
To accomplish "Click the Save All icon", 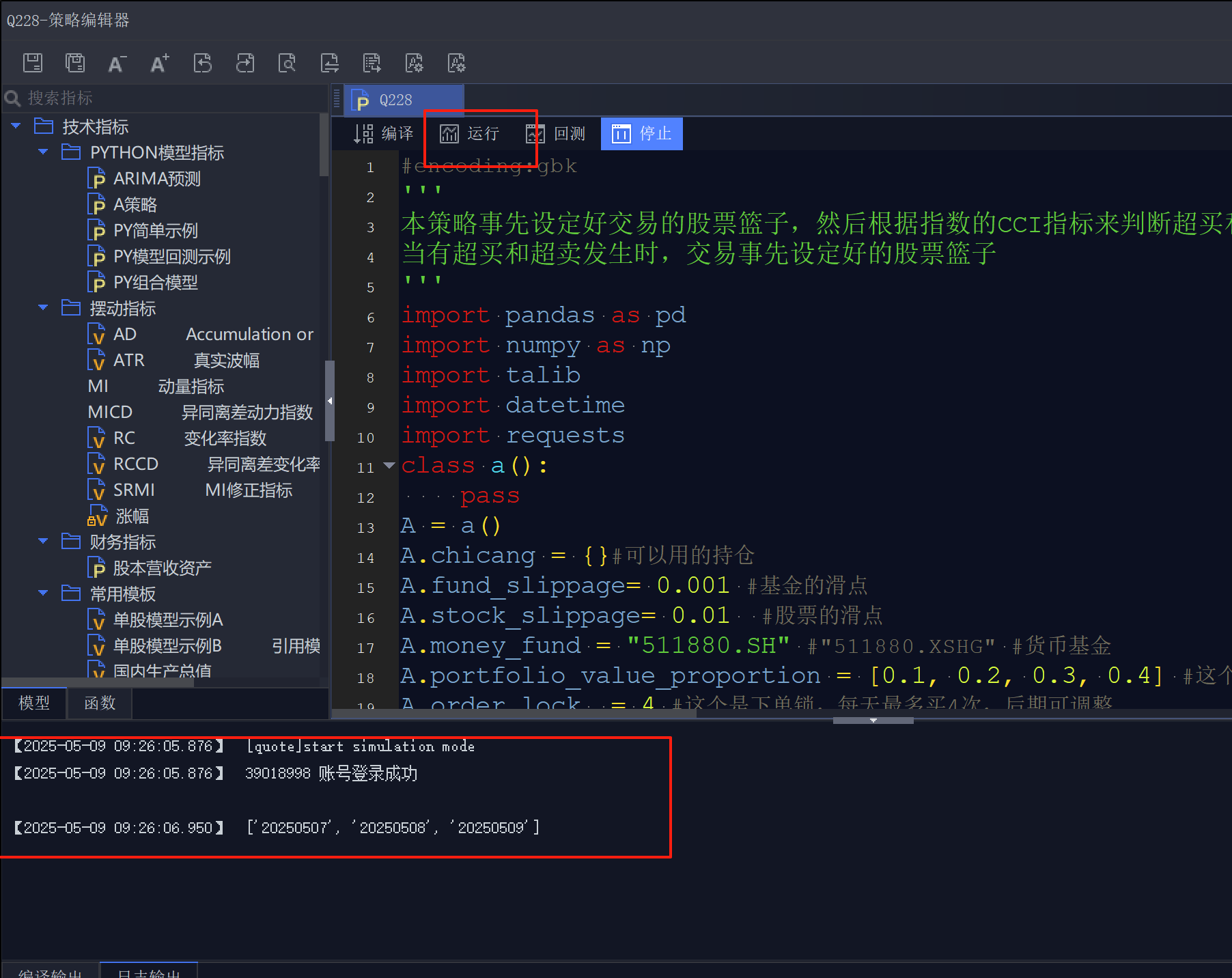I will click(x=75, y=63).
